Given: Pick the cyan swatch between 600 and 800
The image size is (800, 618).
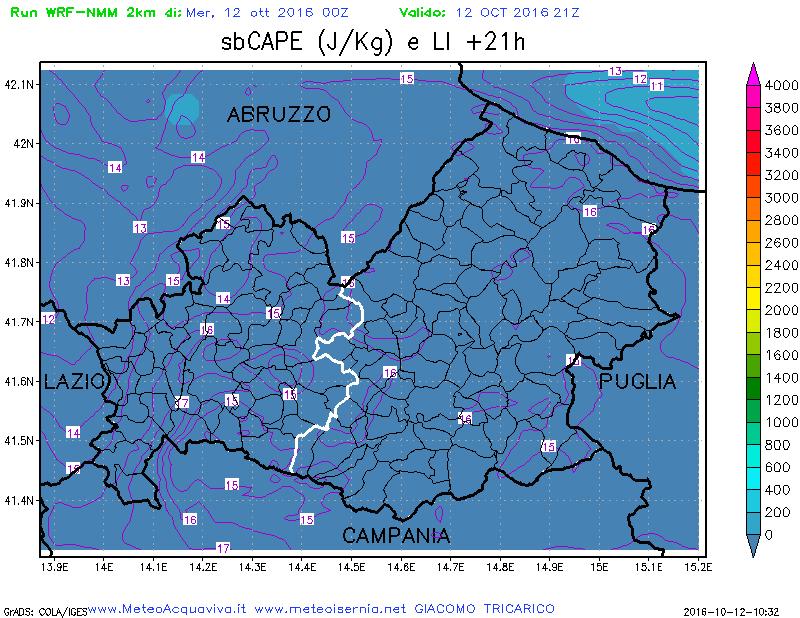Looking at the screenshot, I should (754, 456).
